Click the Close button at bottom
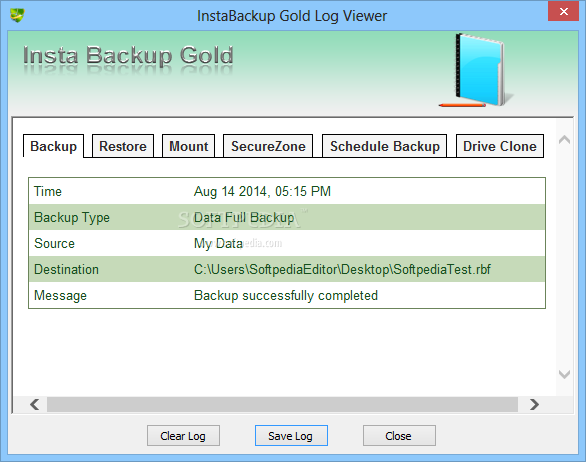 (399, 435)
